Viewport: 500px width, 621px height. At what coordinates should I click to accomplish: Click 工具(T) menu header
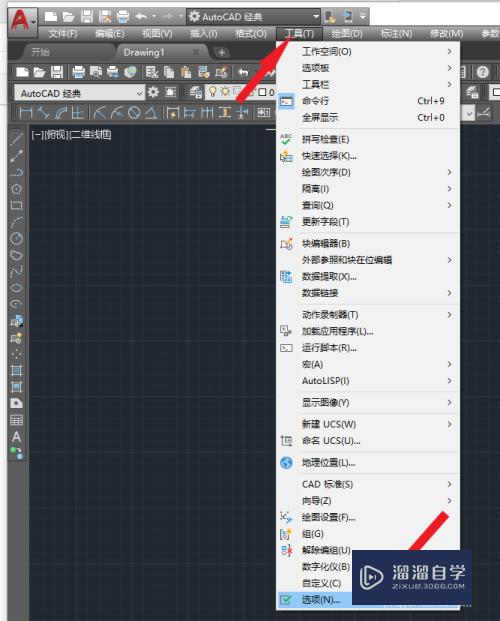coord(300,34)
